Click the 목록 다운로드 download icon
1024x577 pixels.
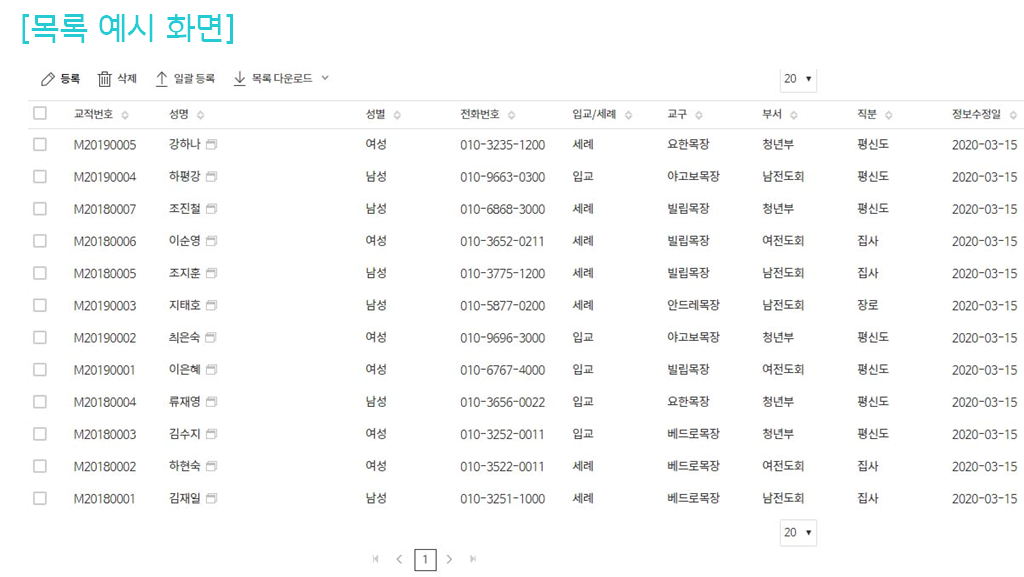239,79
